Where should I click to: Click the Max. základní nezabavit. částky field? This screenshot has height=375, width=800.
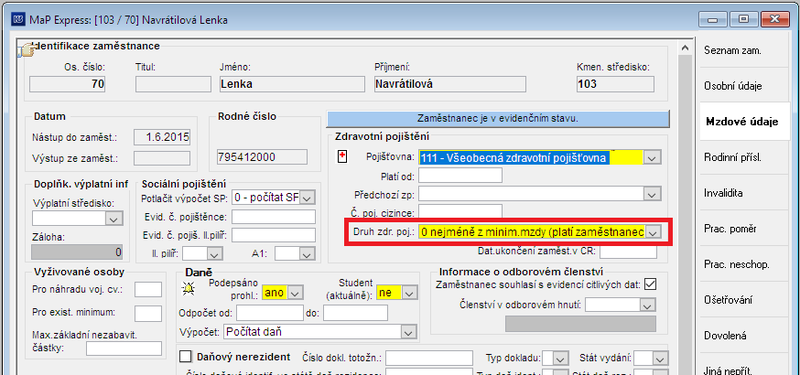(x=124, y=348)
